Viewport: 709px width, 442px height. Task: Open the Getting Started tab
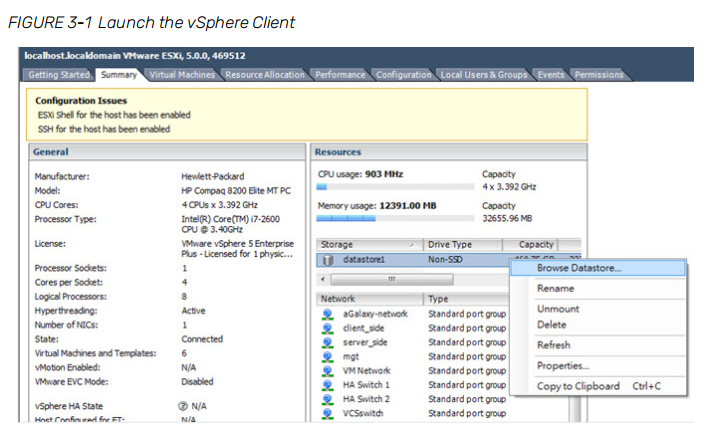click(59, 75)
